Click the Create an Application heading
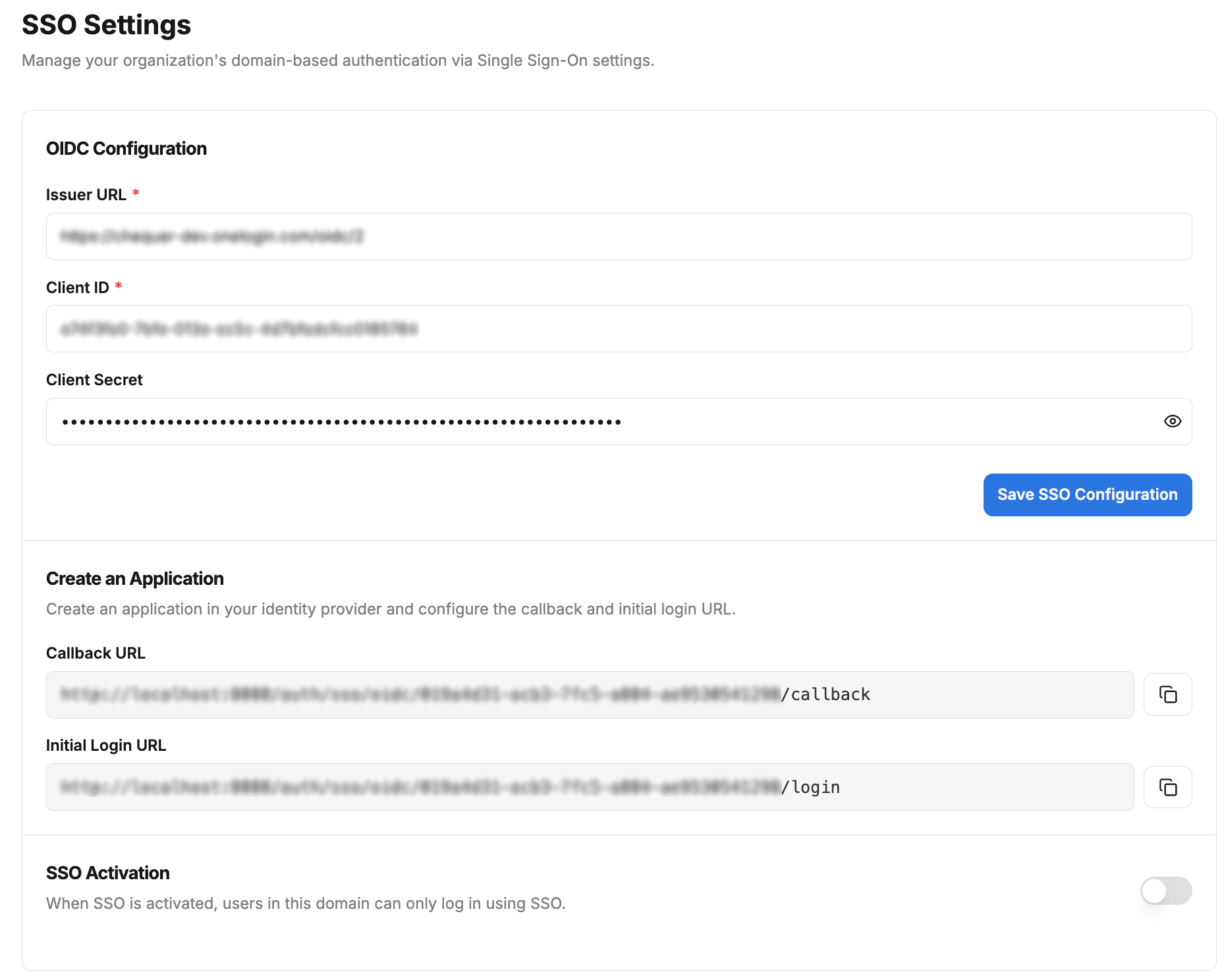1224x980 pixels. [135, 579]
